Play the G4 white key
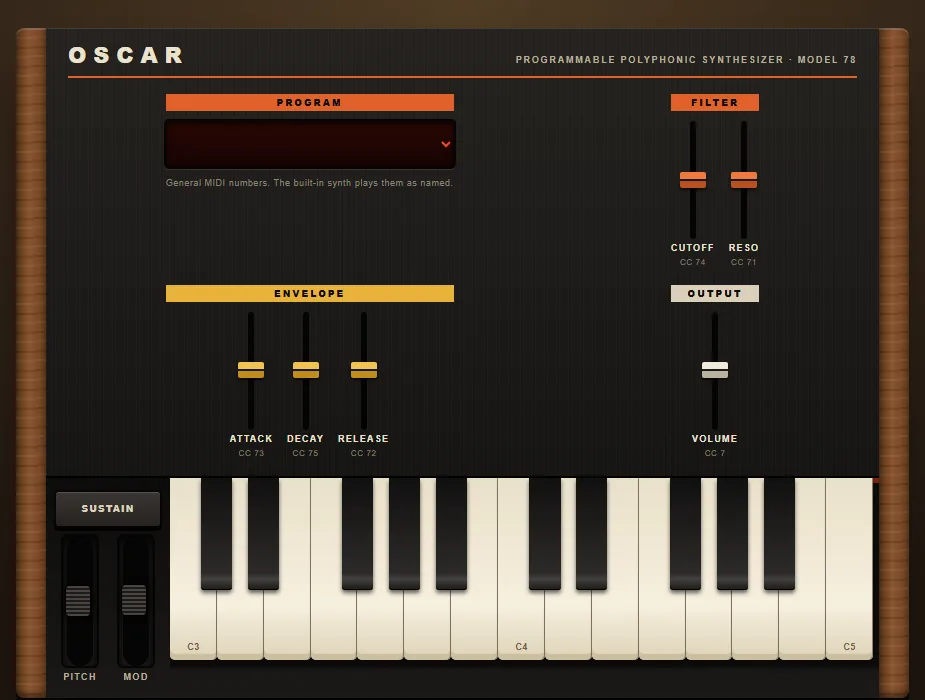Screen dimensions: 925x700 click(x=708, y=625)
